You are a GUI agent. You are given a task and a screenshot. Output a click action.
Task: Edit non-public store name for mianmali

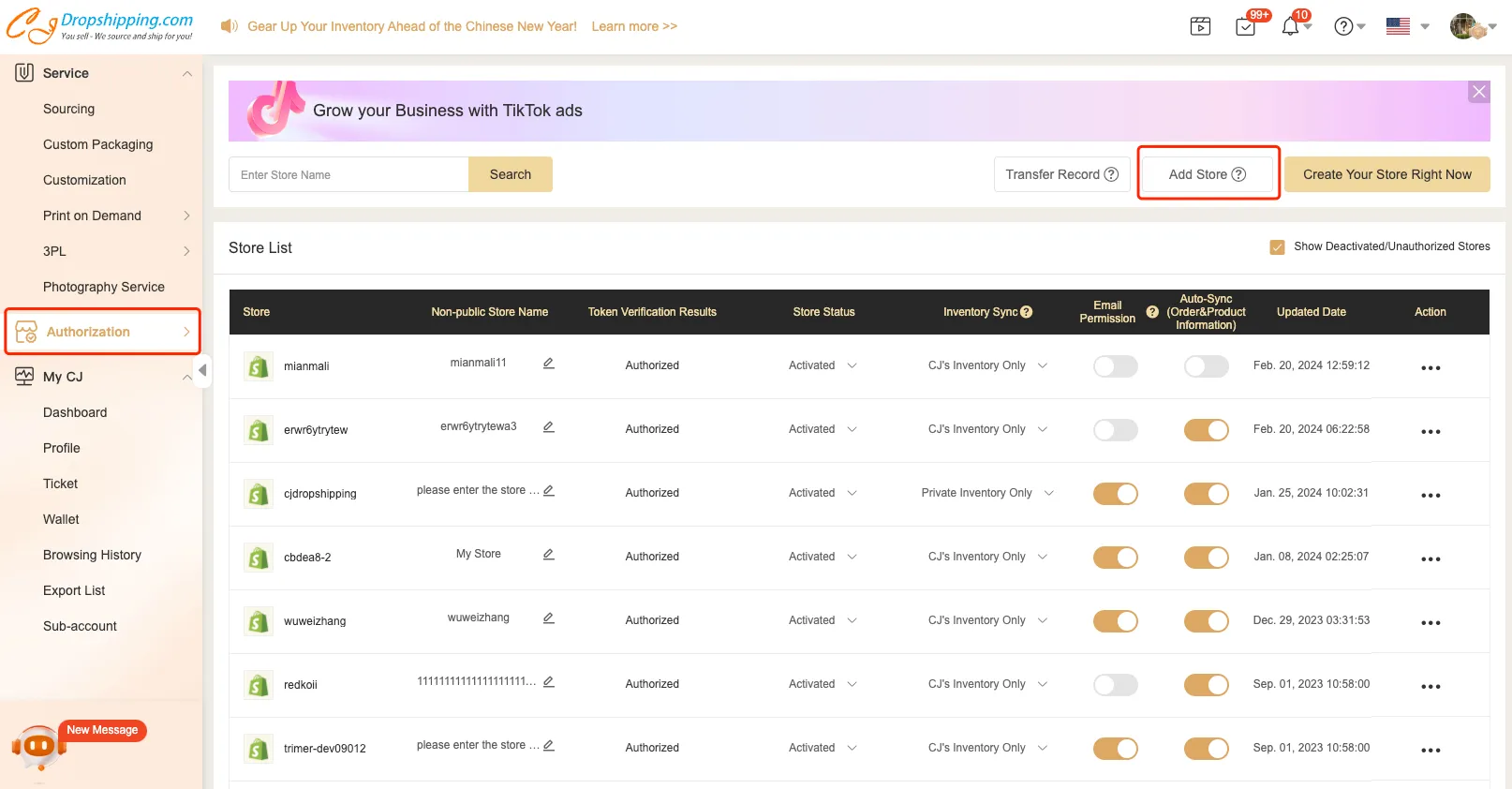point(549,364)
